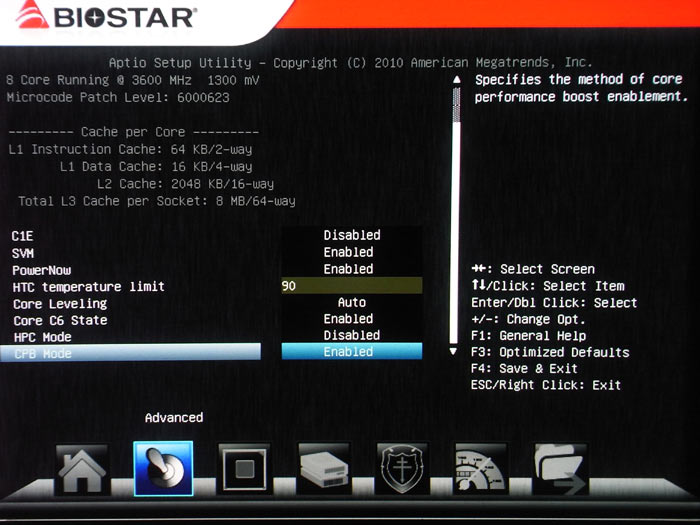
Task: Click the Advanced tab label
Action: [x=174, y=417]
